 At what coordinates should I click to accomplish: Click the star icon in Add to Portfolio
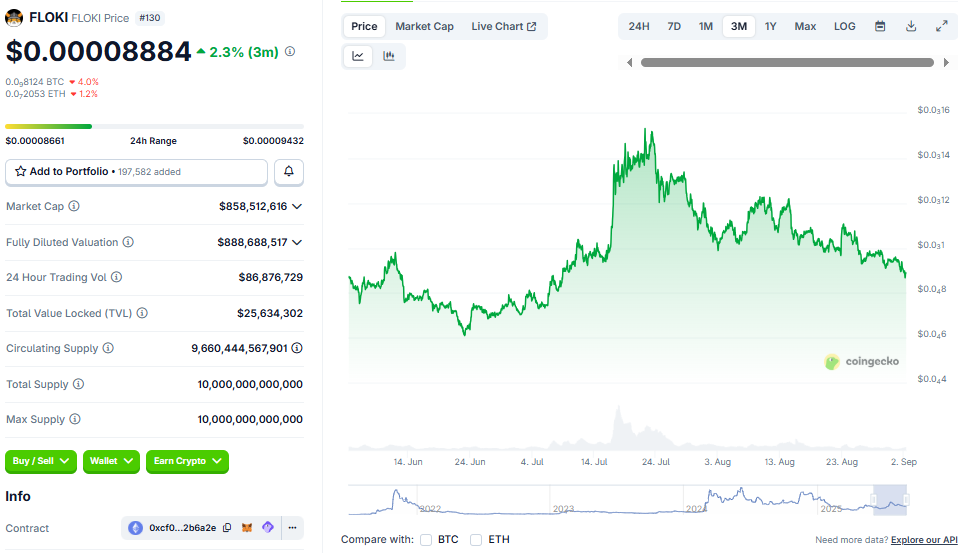click(20, 171)
